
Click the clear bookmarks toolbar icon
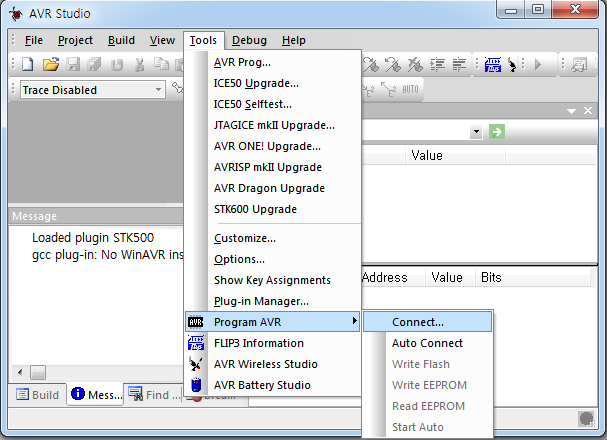pos(415,65)
